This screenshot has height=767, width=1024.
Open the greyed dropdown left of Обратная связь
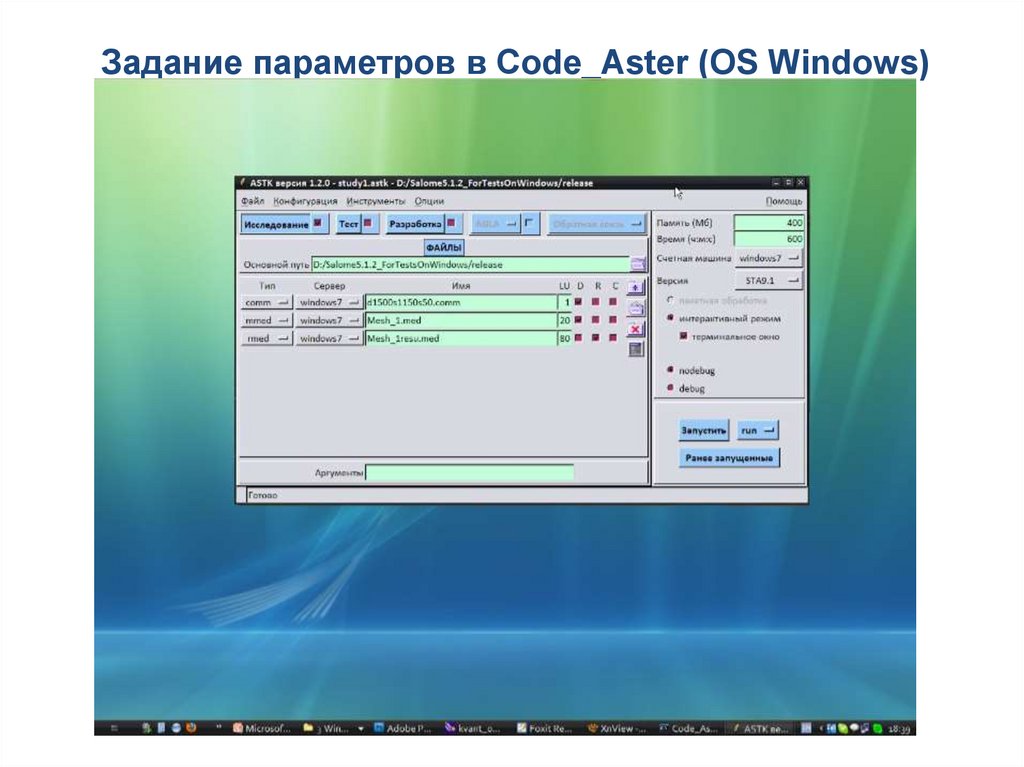(x=496, y=224)
